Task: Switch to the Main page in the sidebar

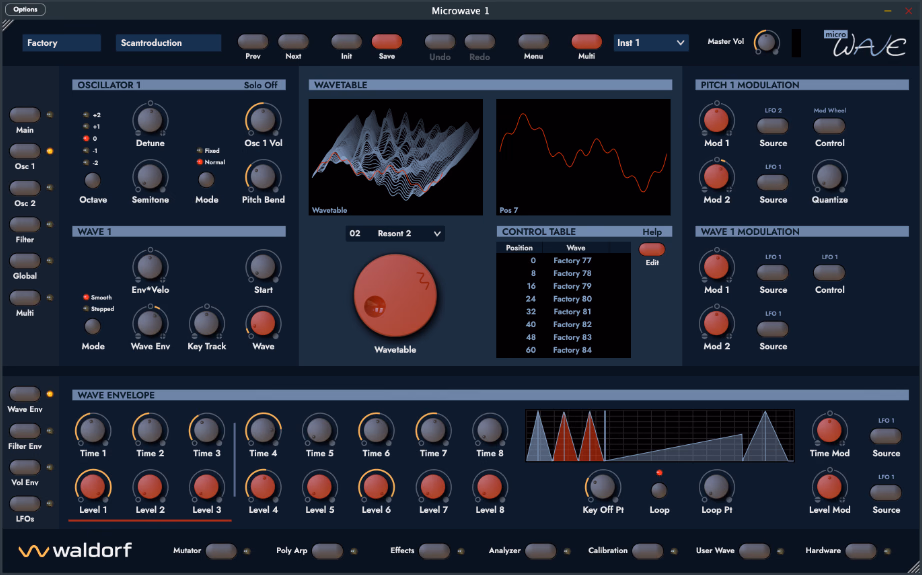Action: pyautogui.click(x=25, y=115)
